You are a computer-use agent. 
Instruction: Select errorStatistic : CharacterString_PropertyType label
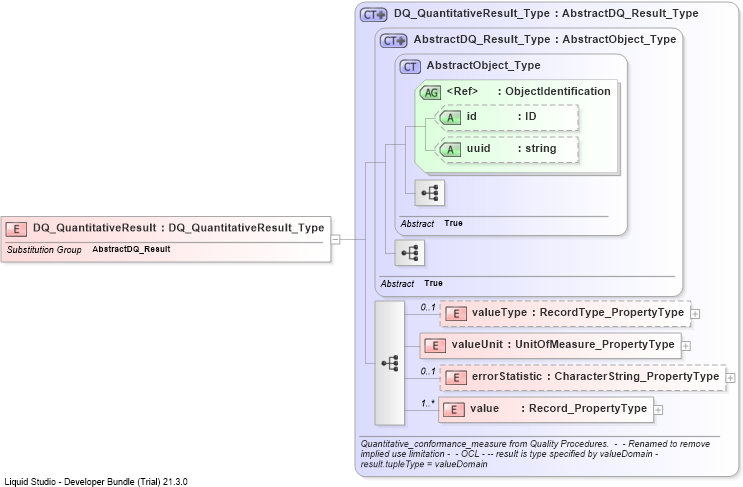pyautogui.click(x=595, y=376)
